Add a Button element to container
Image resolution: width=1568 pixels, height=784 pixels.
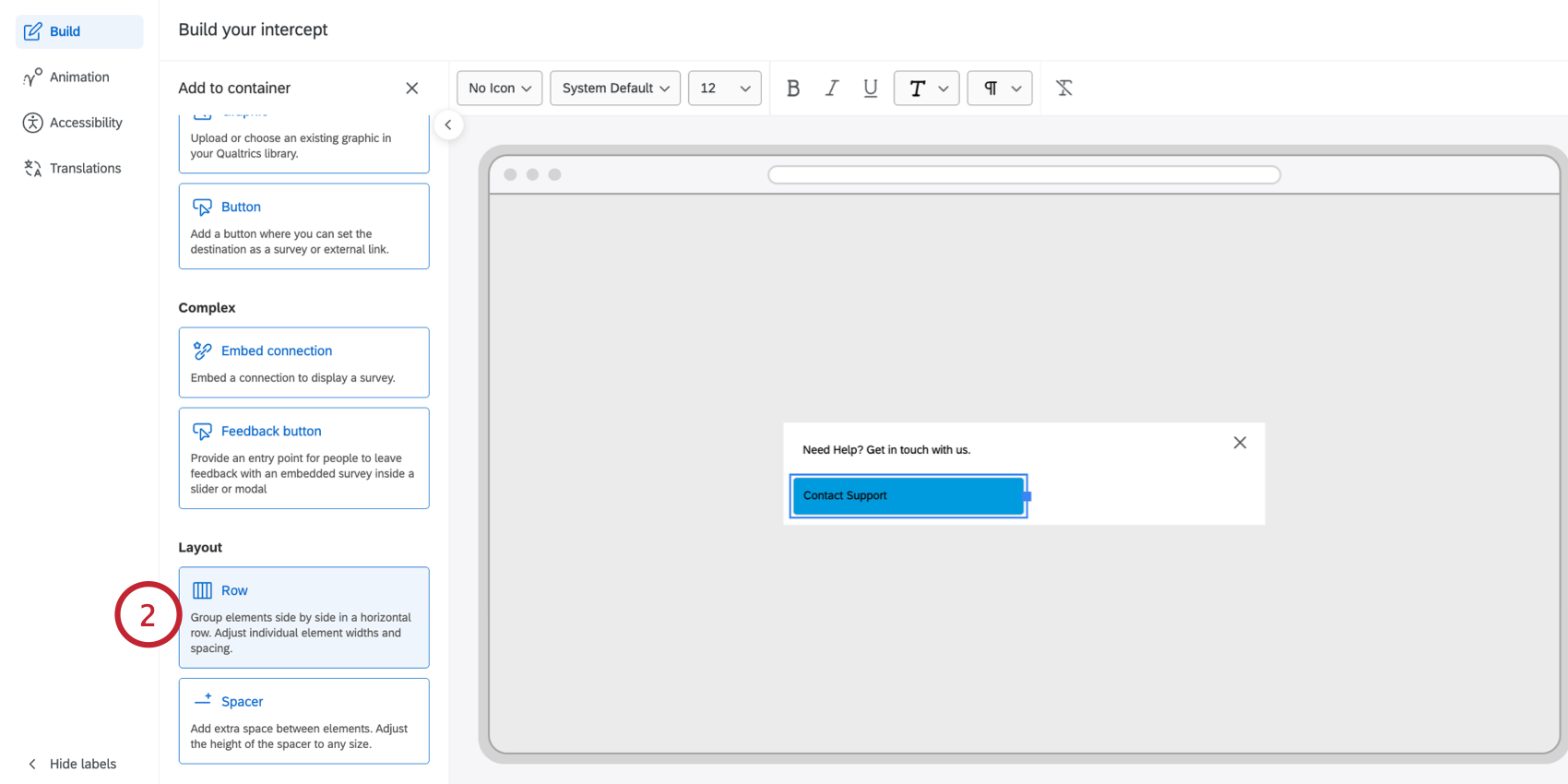point(304,226)
